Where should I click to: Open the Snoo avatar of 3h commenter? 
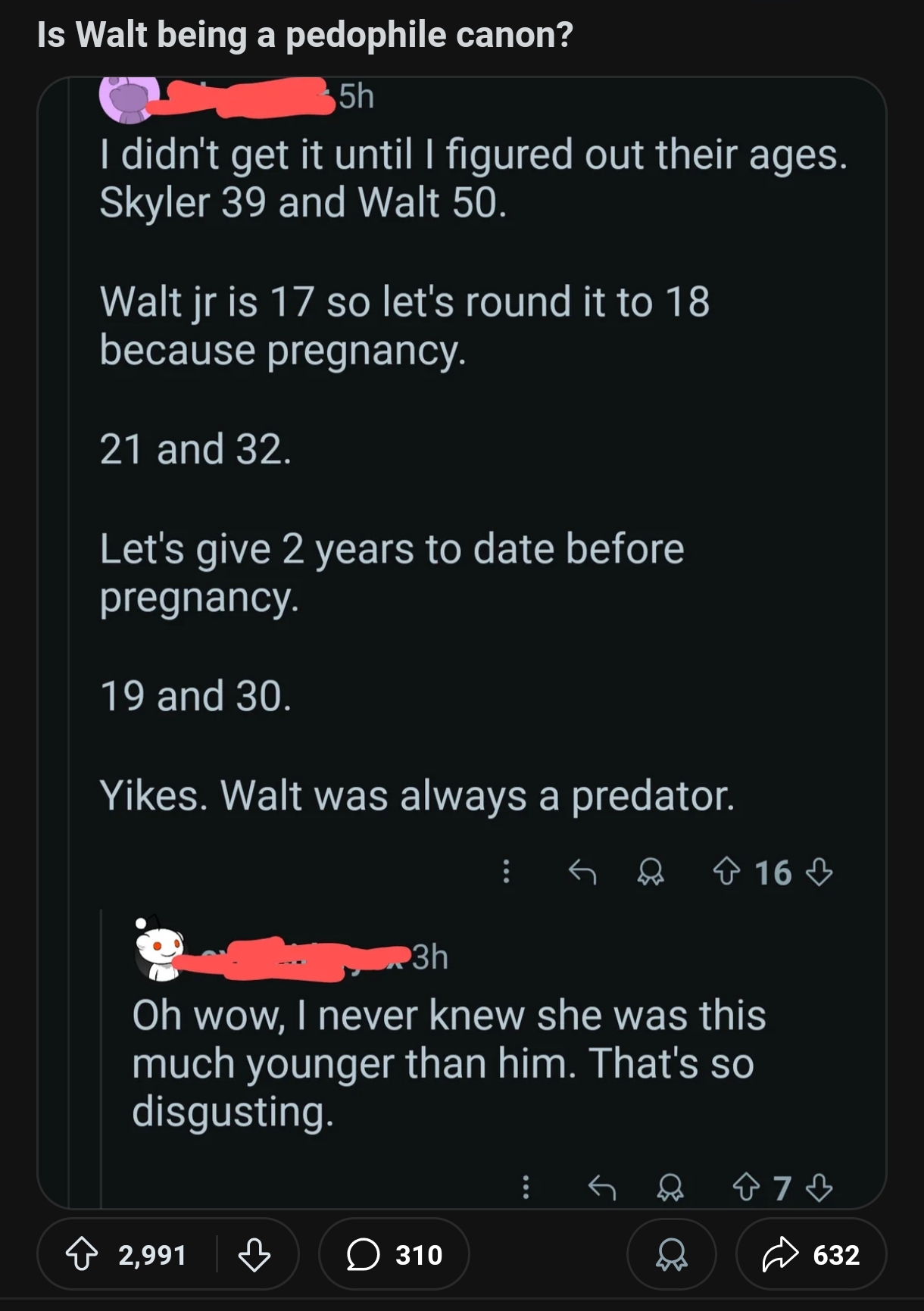(158, 951)
